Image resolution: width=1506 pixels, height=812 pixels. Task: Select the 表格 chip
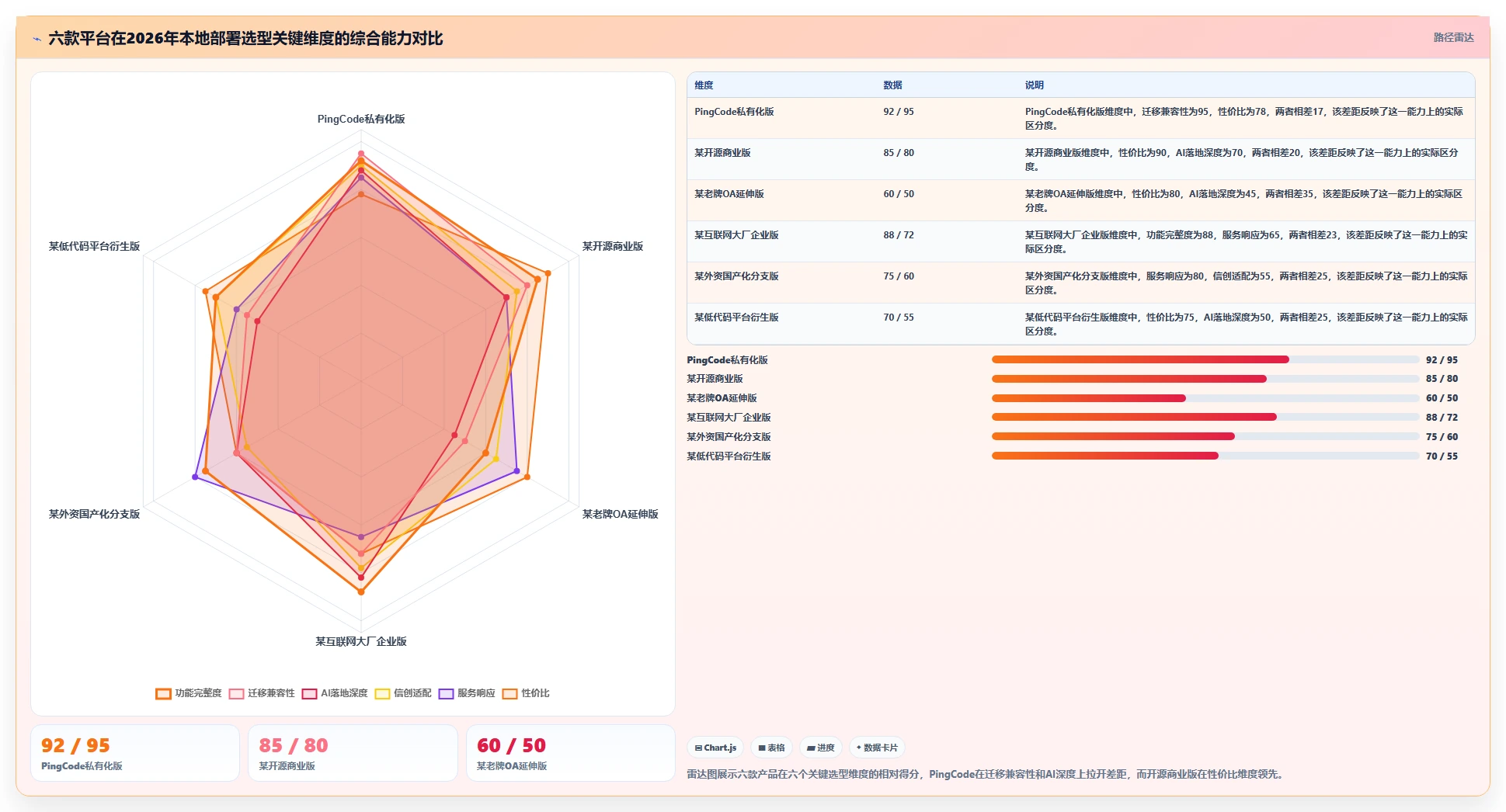pos(771,748)
